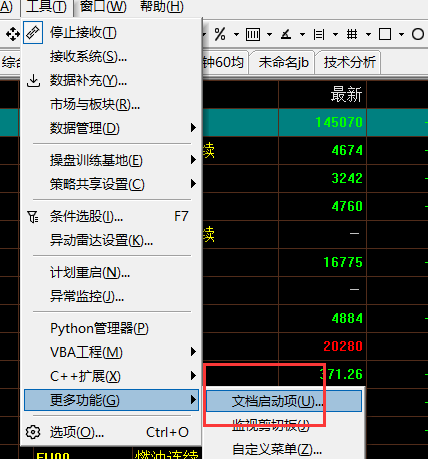Click 文档启动项(U)... in the submenu

coord(284,401)
